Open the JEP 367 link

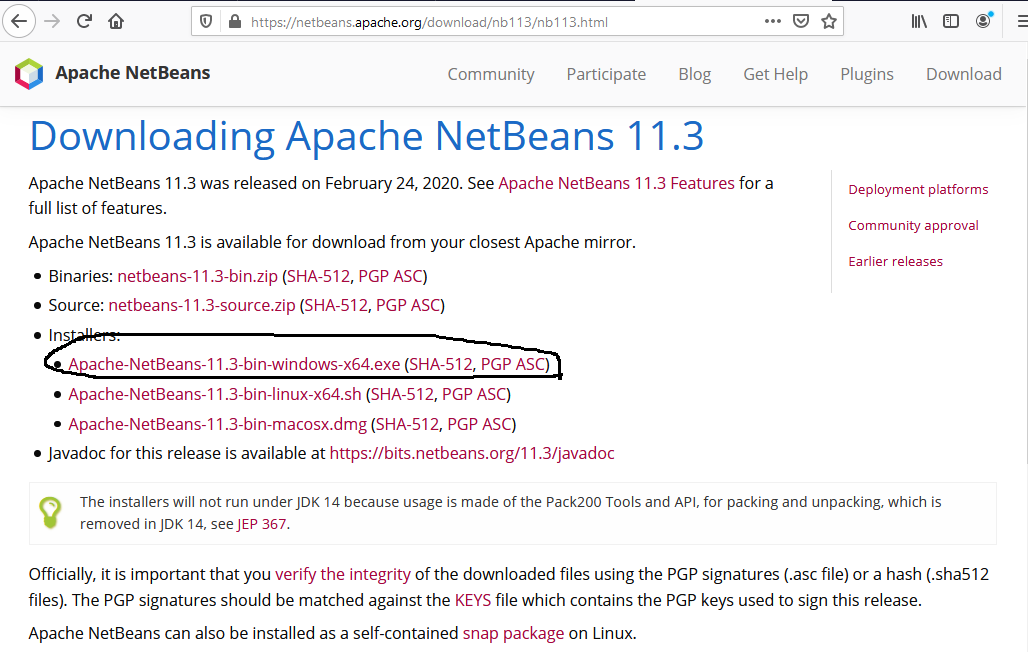pos(262,524)
